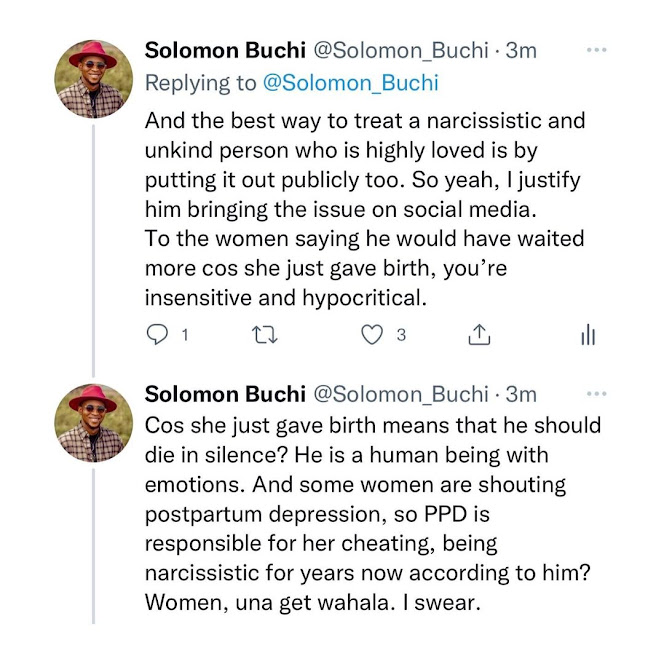Image resolution: width=664 pixels, height=664 pixels.
Task: Click the '3m' timestamp of first tweet
Action: point(521,51)
